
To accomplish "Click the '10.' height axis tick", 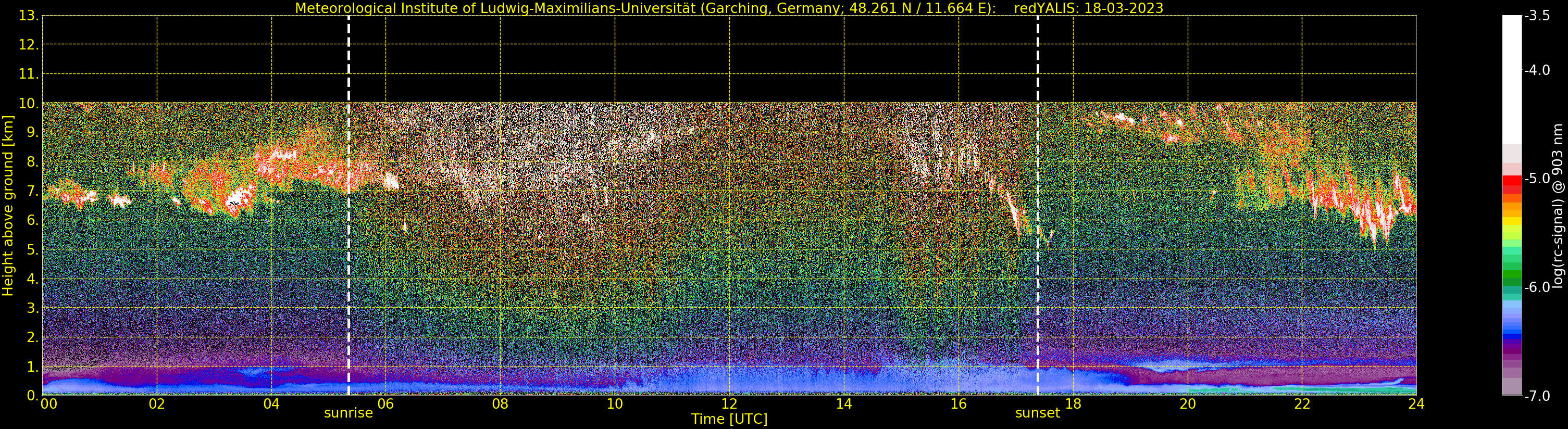I will coord(29,103).
